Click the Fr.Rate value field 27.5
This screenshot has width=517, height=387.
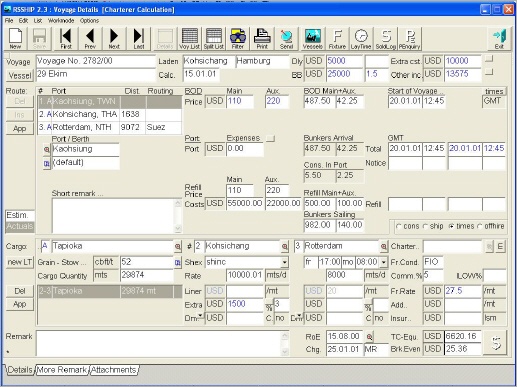tap(463, 291)
